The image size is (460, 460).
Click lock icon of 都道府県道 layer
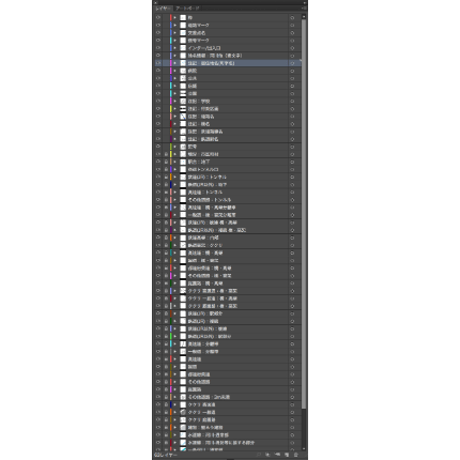point(166,374)
